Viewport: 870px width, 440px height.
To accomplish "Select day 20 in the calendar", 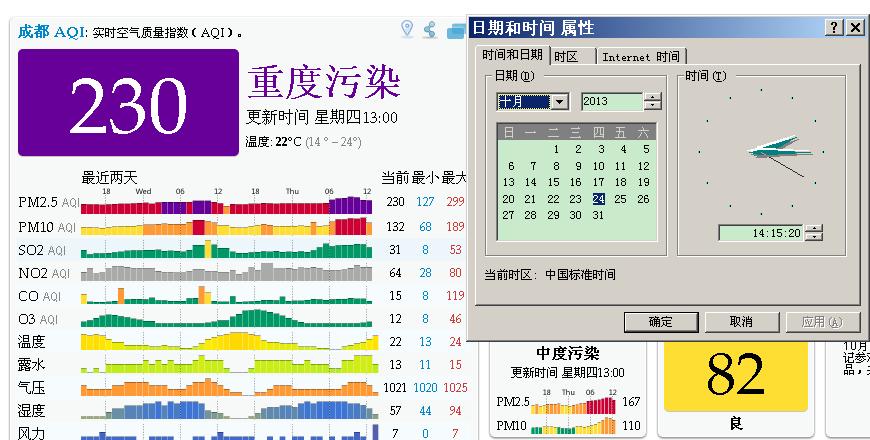I will pyautogui.click(x=508, y=199).
